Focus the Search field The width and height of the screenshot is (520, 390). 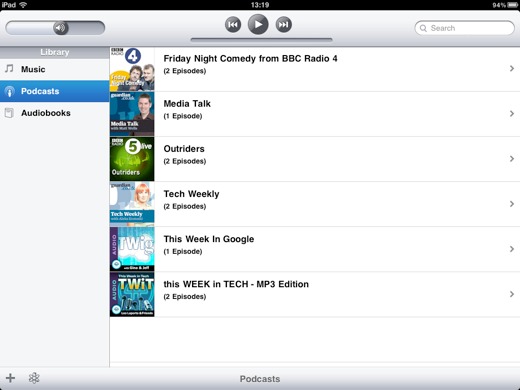[465, 28]
